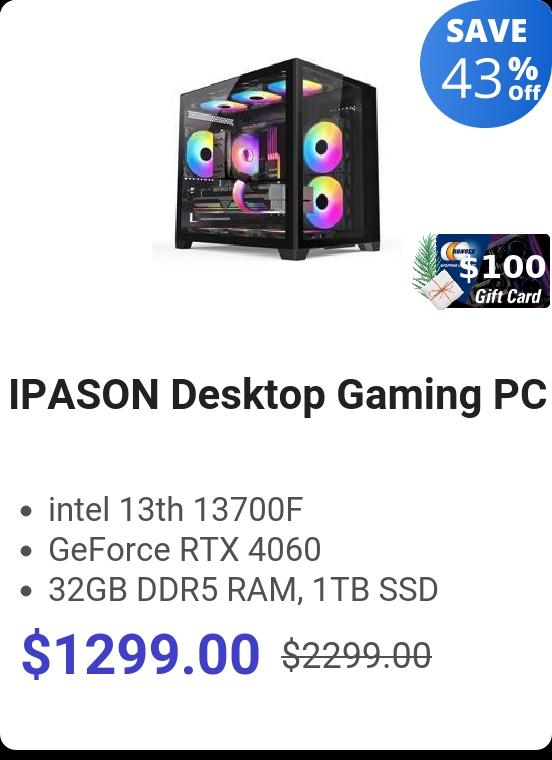Image resolution: width=552 pixels, height=760 pixels.
Task: Click the Newegg logo on the gift card
Action: pyautogui.click(x=457, y=251)
